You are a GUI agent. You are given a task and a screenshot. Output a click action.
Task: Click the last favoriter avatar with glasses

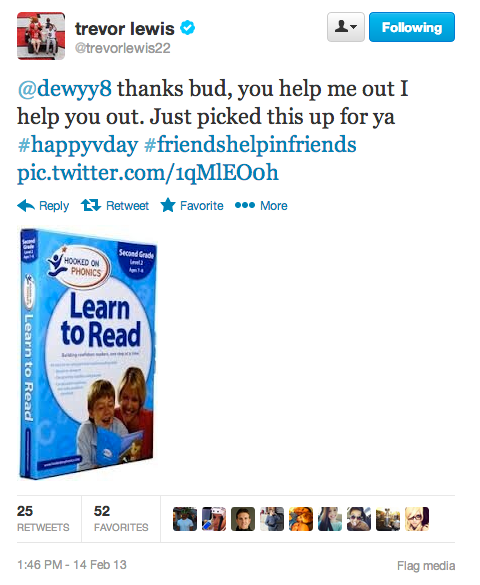[417, 519]
